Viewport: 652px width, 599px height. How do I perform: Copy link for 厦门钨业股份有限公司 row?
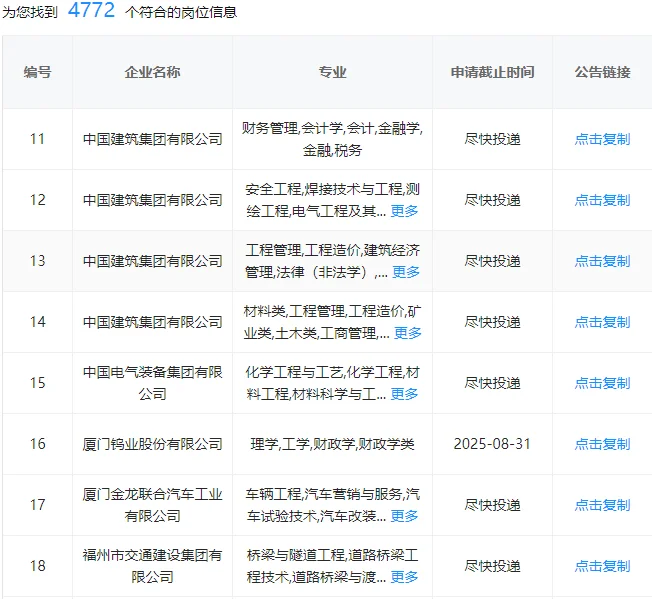tap(602, 444)
